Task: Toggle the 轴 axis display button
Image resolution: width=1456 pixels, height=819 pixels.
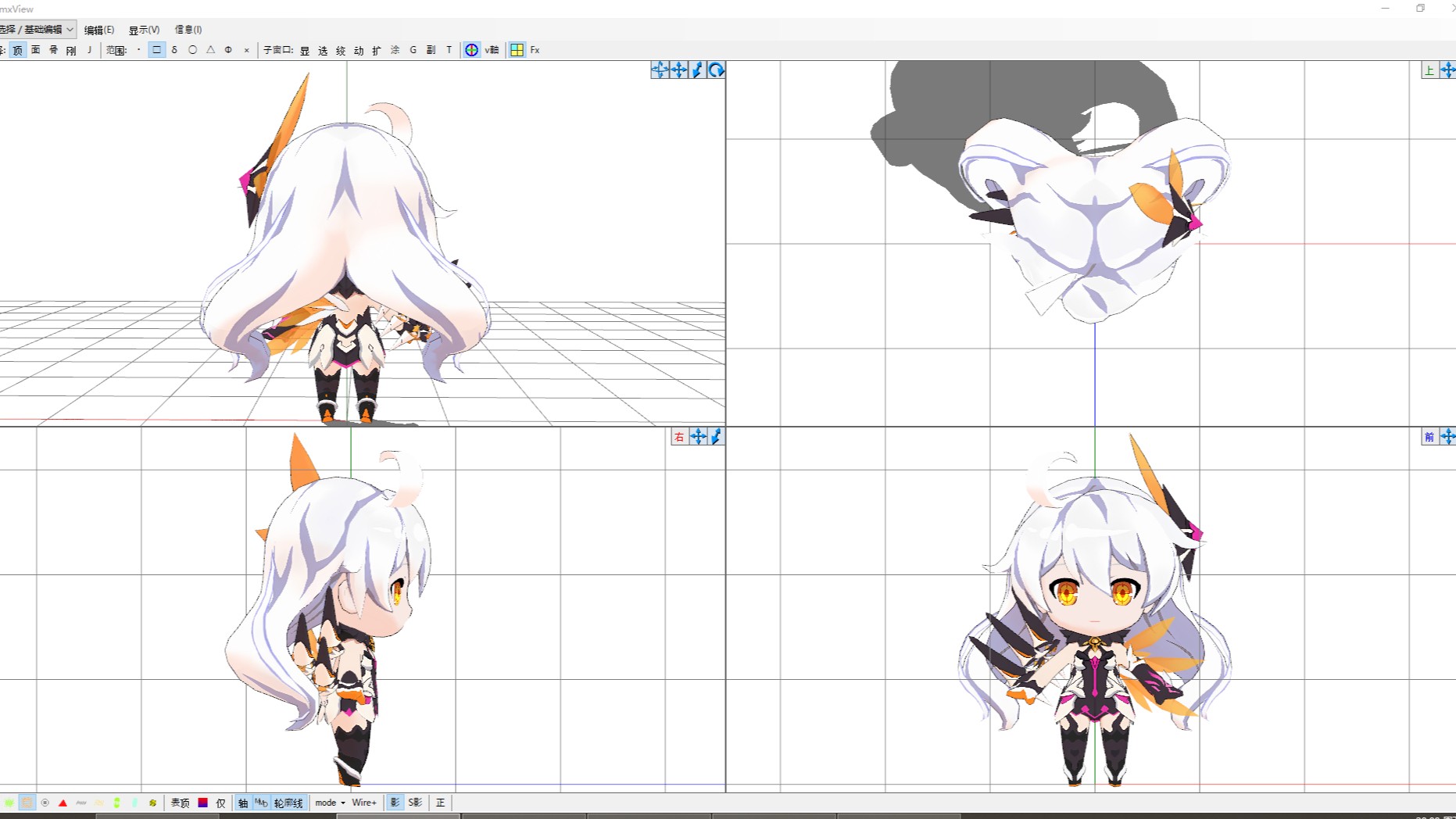Action: (243, 803)
